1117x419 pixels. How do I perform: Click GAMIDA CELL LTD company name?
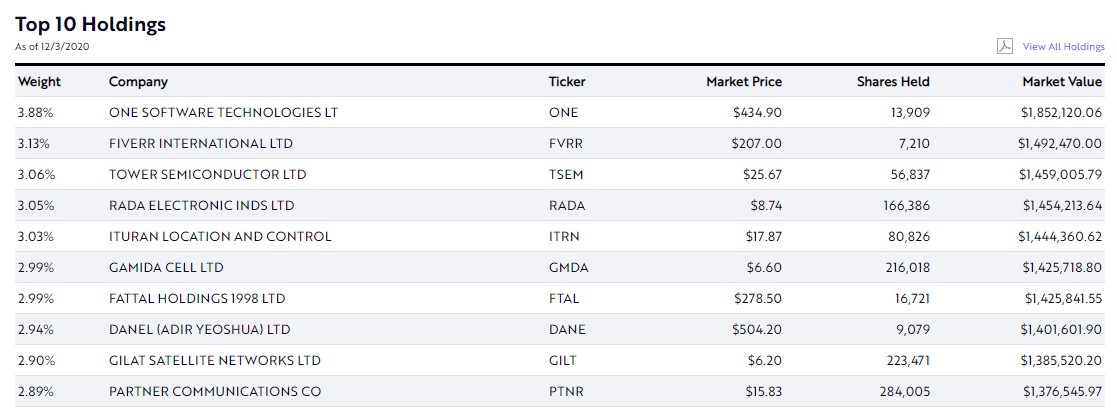coord(166,268)
